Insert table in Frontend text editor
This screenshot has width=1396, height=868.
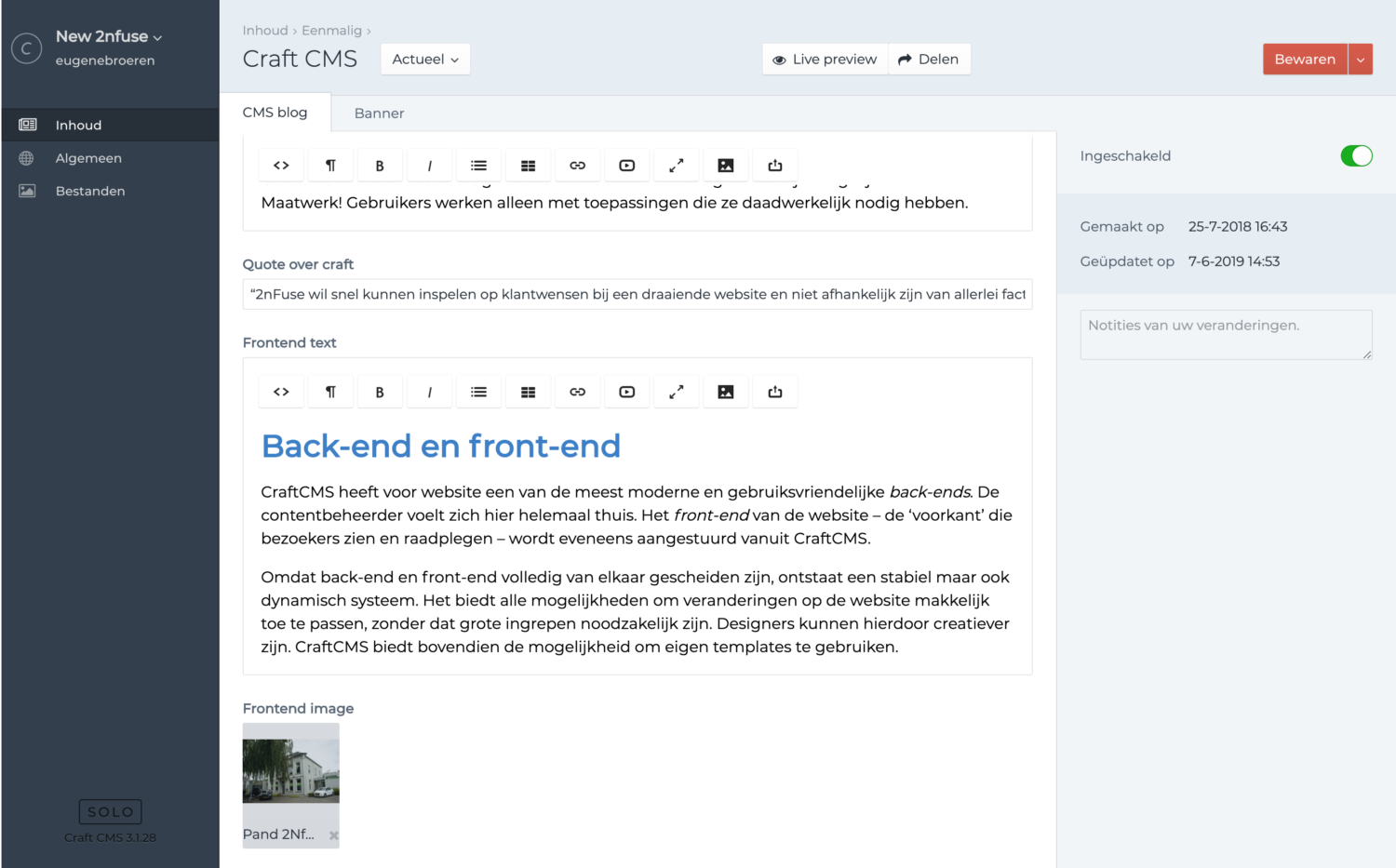pos(528,392)
